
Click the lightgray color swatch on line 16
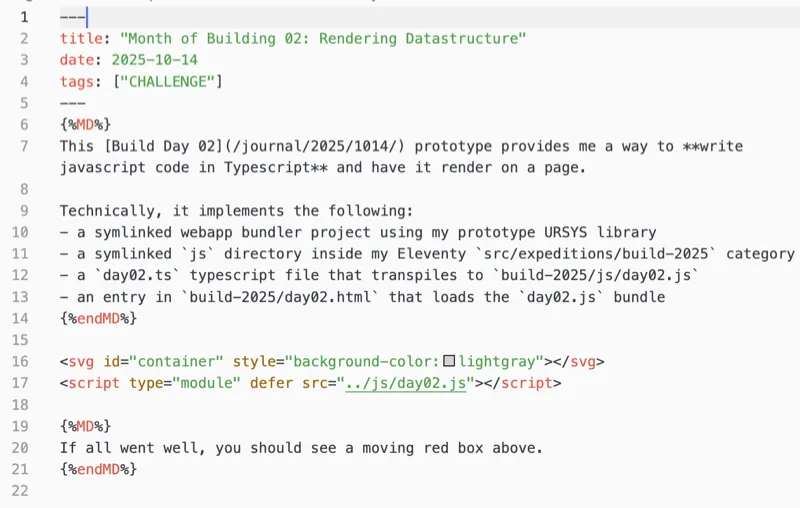pyautogui.click(x=449, y=361)
